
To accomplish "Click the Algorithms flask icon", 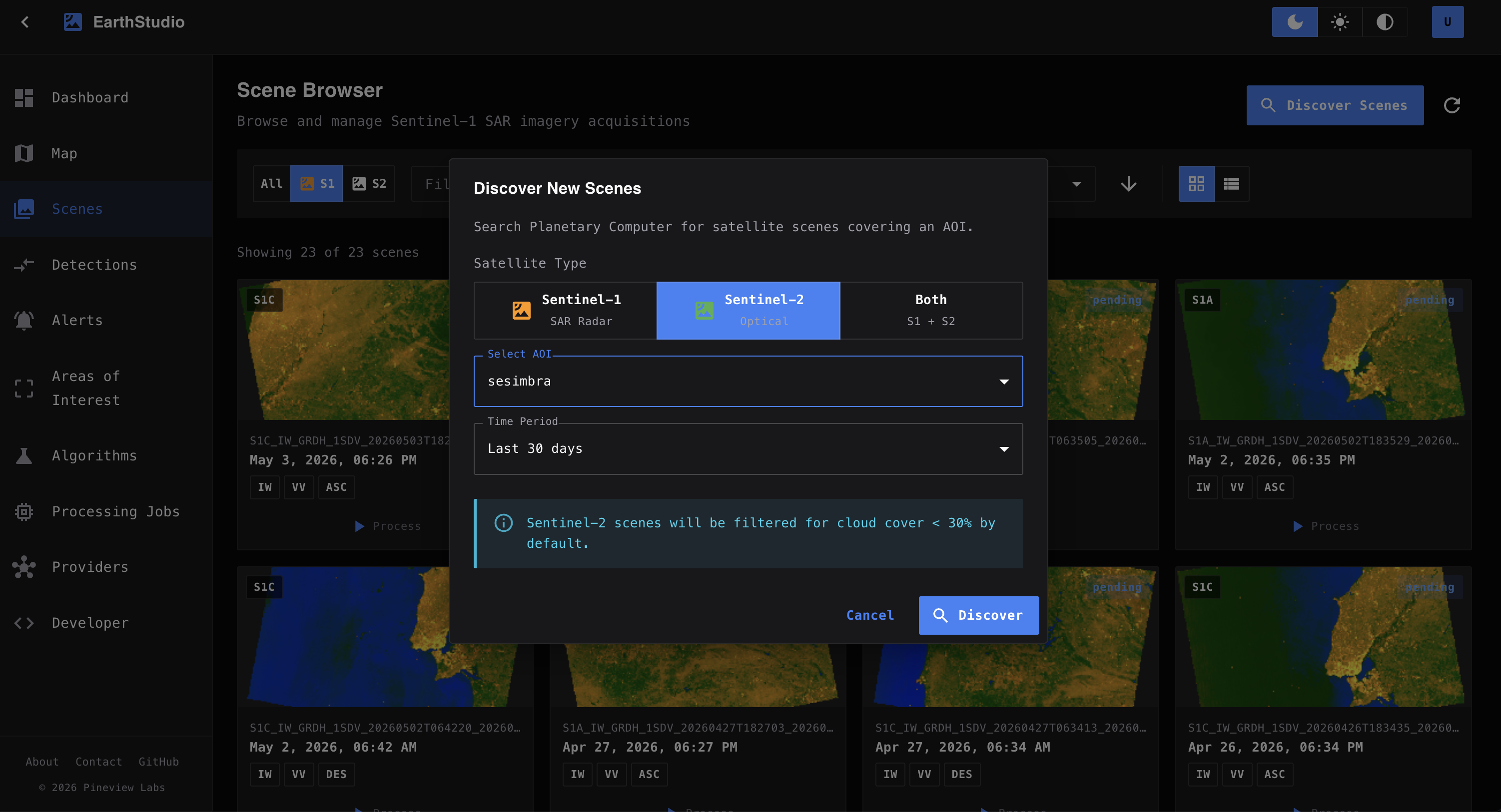I will tap(24, 455).
